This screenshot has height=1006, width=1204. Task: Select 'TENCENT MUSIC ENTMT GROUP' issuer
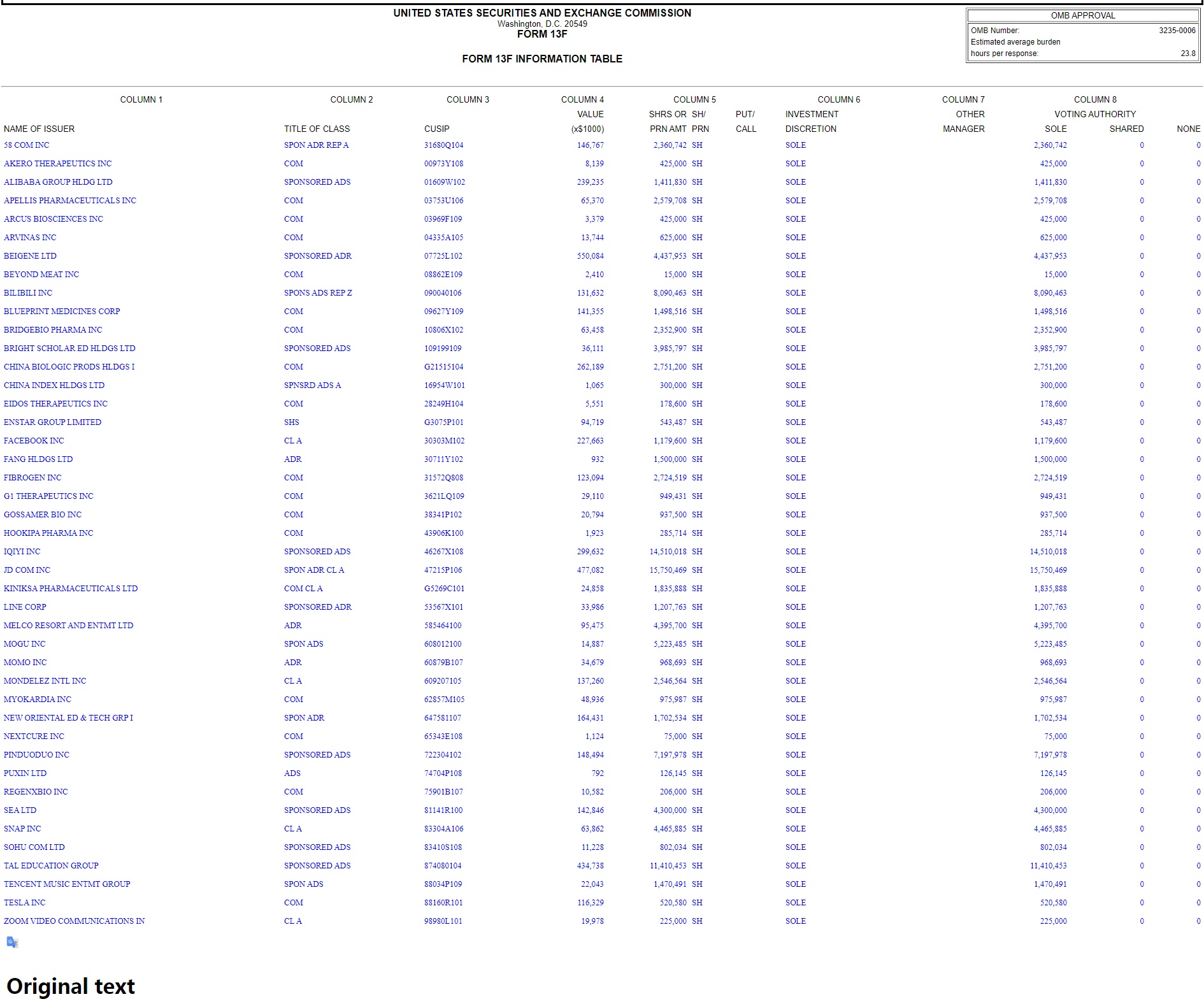pyautogui.click(x=67, y=884)
